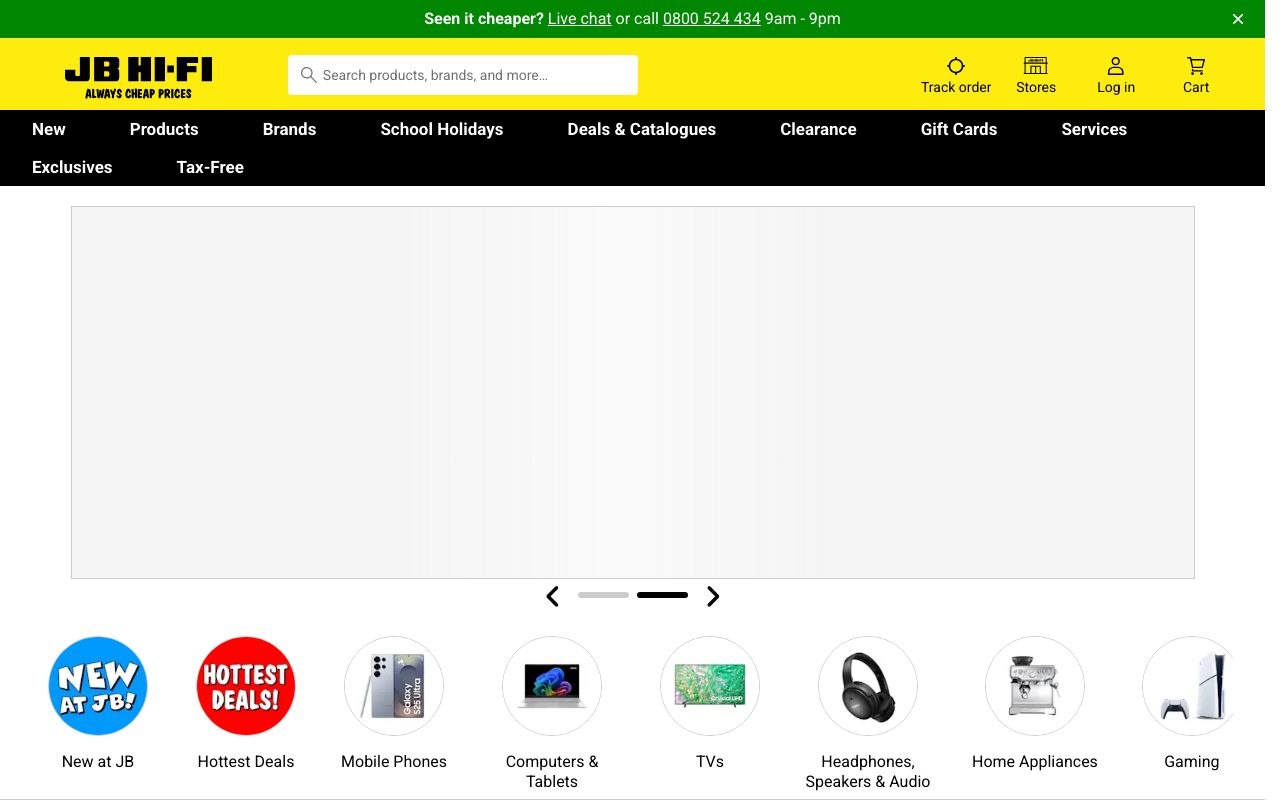
Task: Open the Brands menu
Action: [x=289, y=129]
